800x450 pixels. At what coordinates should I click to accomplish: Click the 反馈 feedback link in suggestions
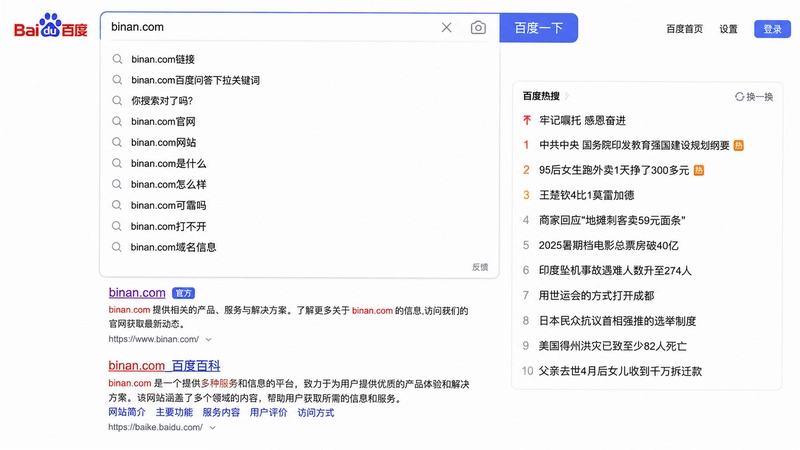coord(480,267)
